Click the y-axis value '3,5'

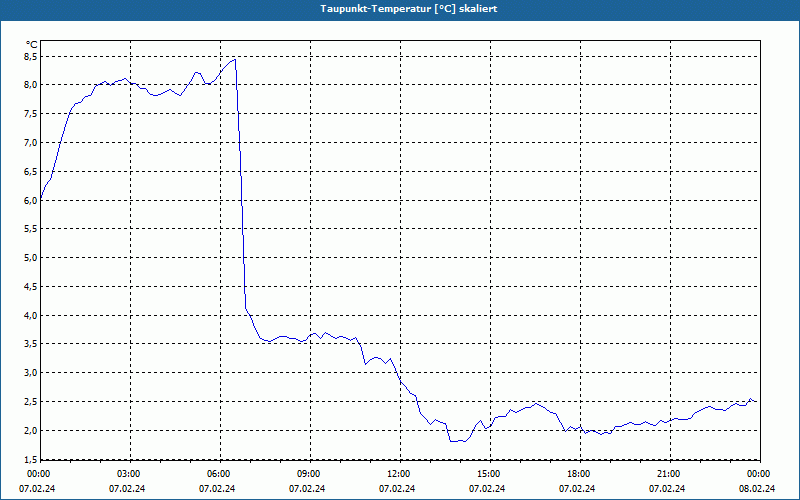tap(31, 344)
